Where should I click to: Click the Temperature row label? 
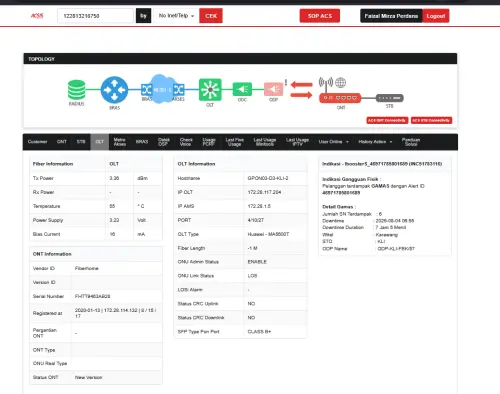click(46, 206)
